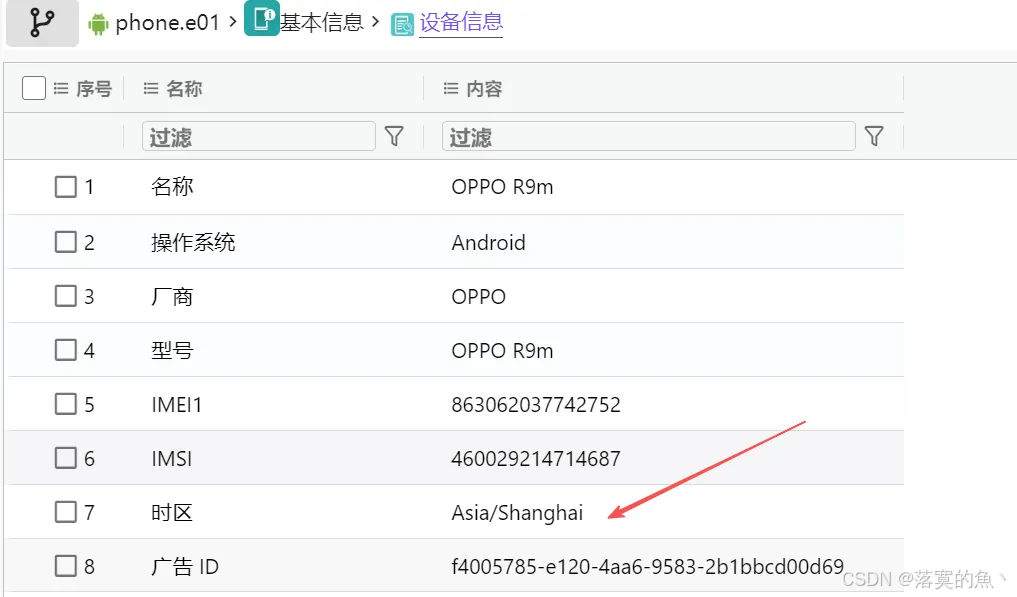The width and height of the screenshot is (1017, 597).
Task: Select the 时区 name cell
Action: click(172, 513)
